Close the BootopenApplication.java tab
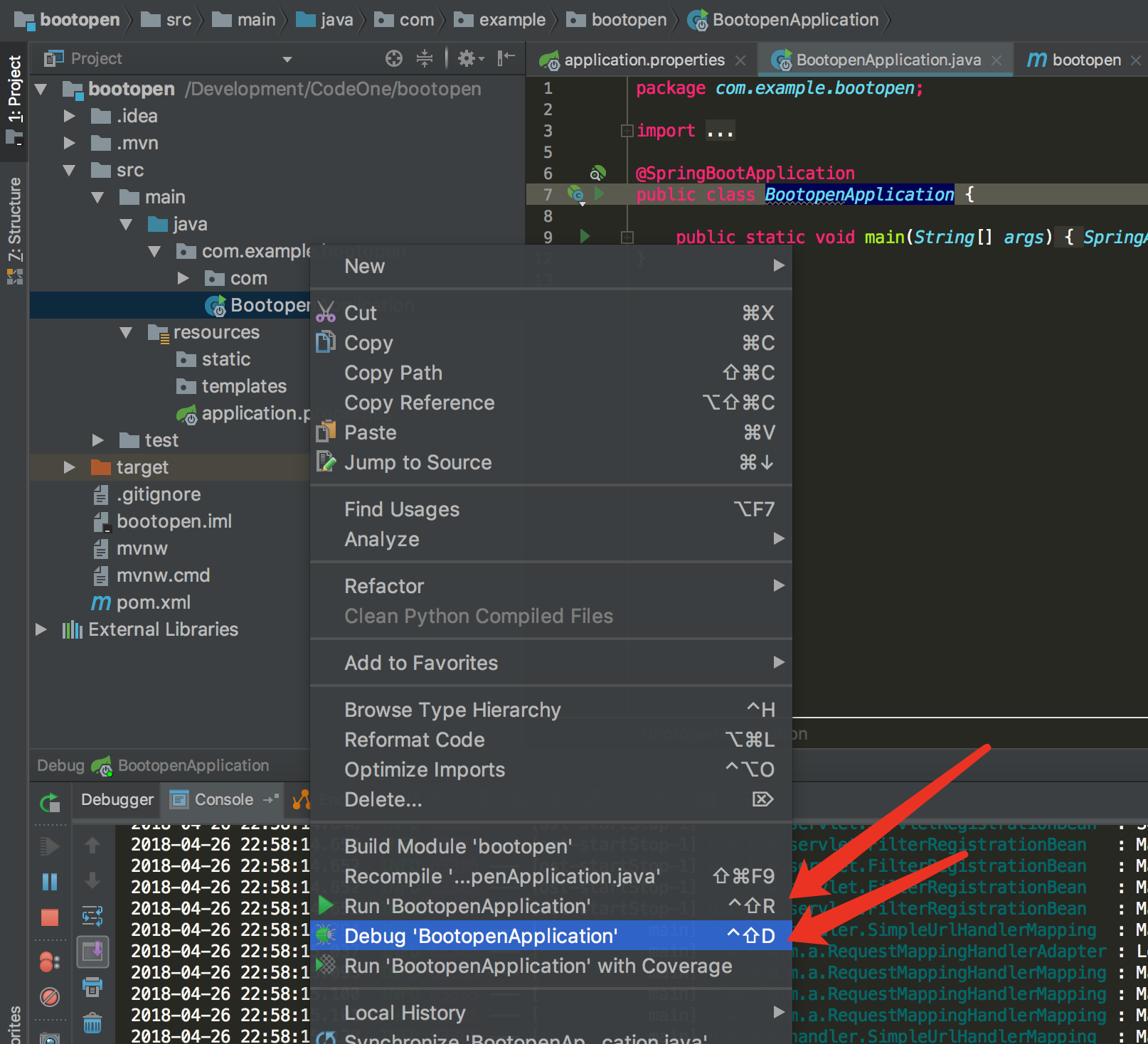 click(996, 60)
